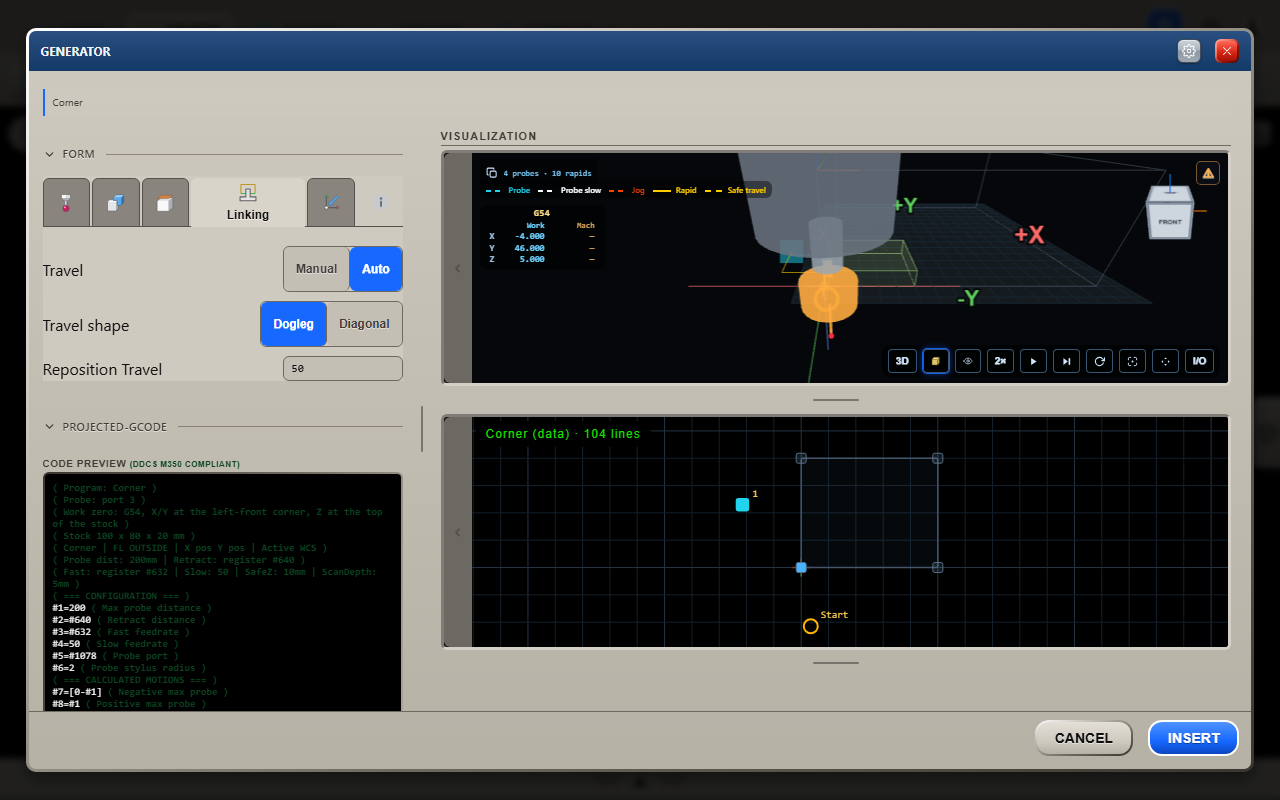Click the '#1=200' code line

pos(132,608)
